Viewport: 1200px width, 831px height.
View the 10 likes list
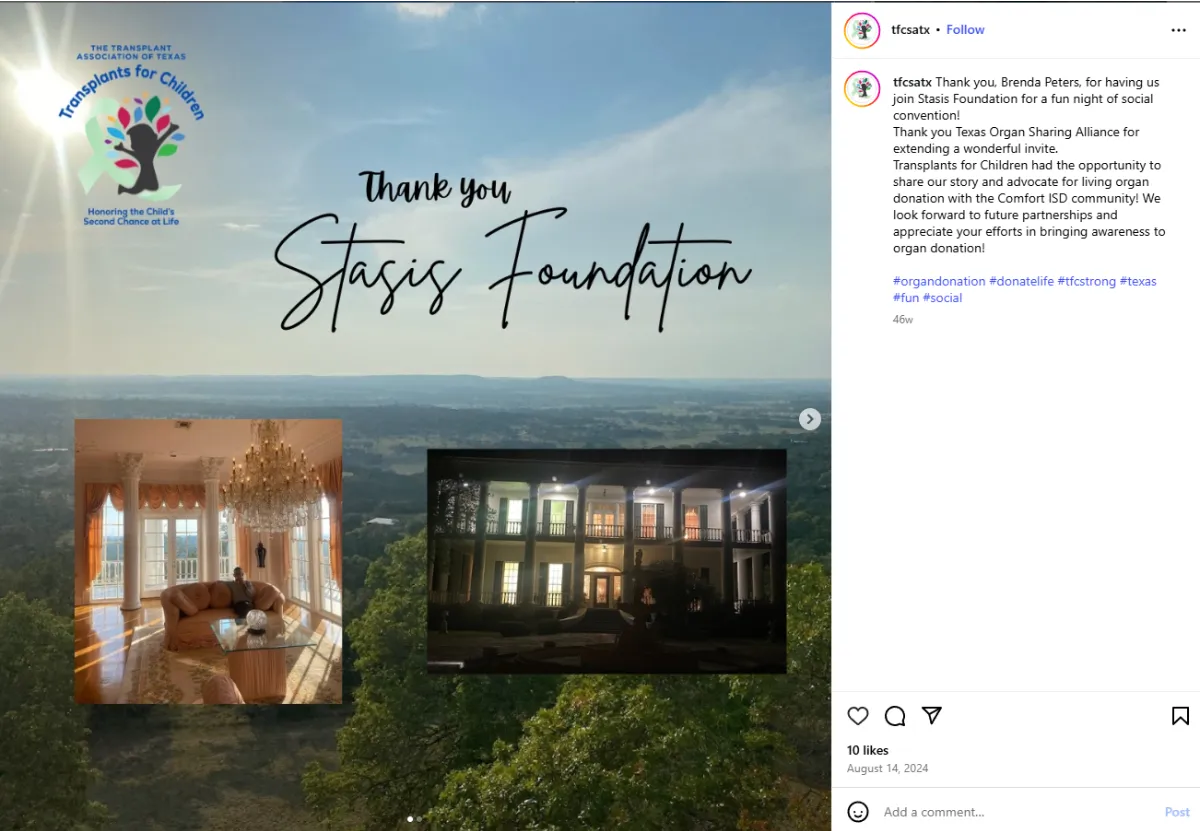(868, 750)
